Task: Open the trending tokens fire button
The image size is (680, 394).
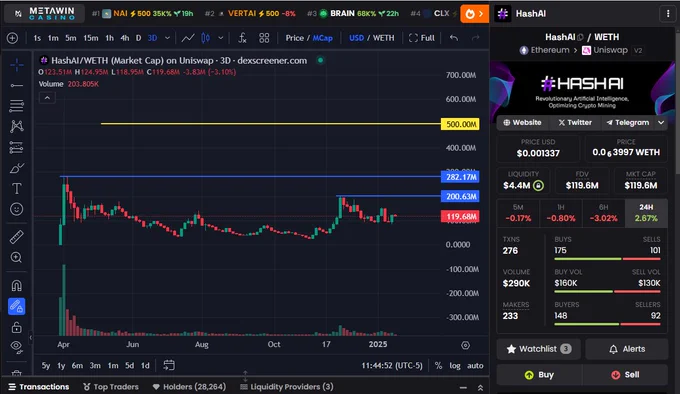Action: (474, 14)
